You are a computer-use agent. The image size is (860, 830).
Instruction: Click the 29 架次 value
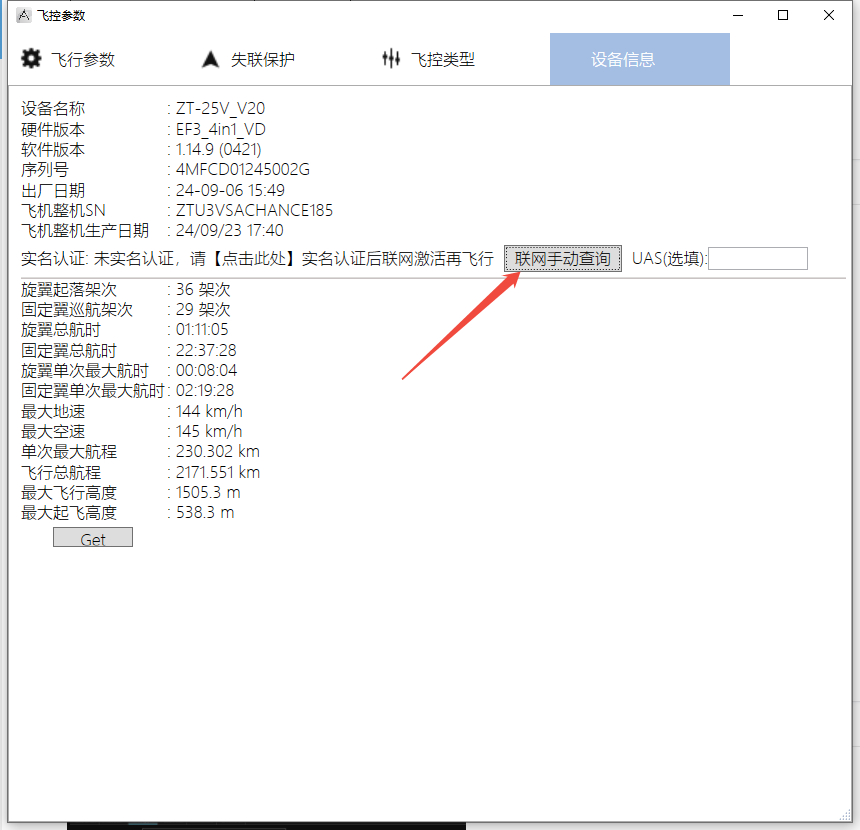pyautogui.click(x=203, y=309)
